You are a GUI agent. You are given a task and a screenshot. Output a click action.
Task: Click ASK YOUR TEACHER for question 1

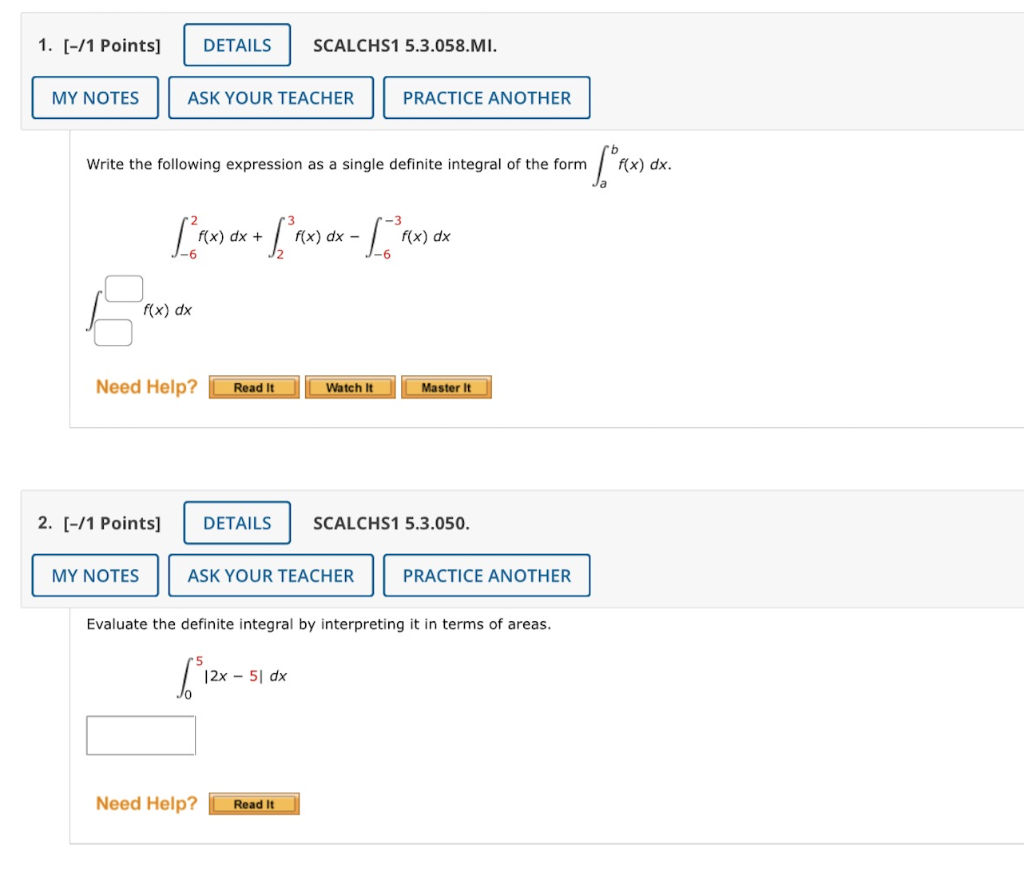click(270, 97)
